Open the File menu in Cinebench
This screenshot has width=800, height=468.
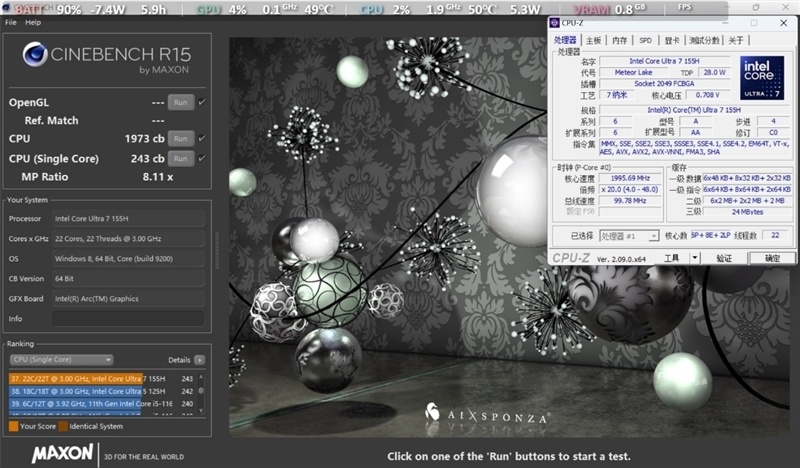click(x=11, y=22)
